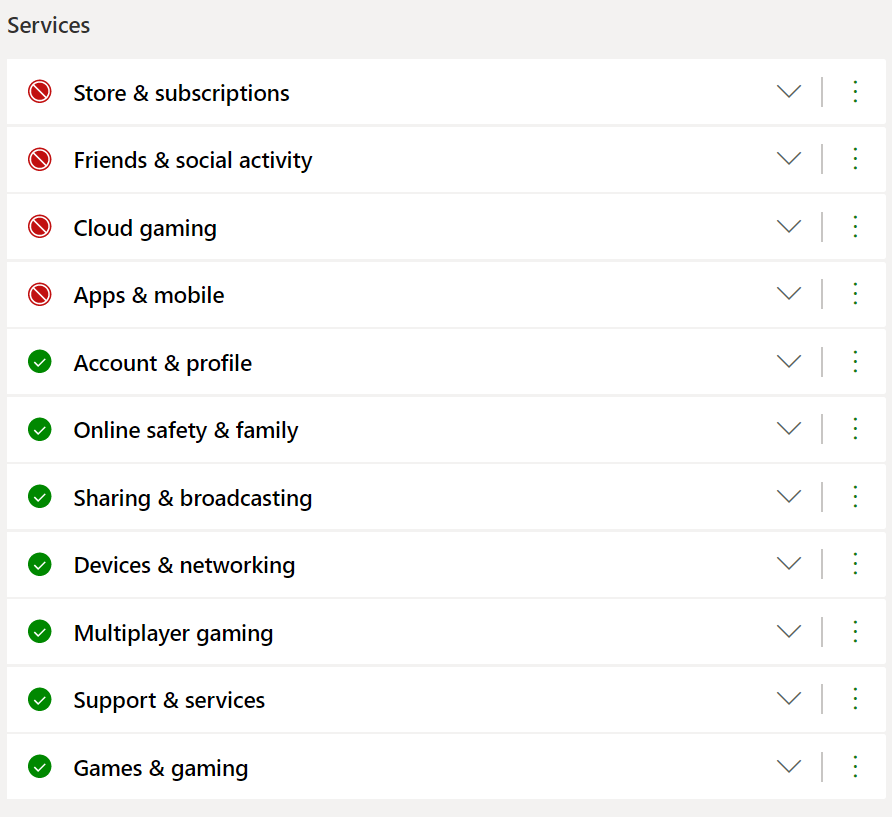Click the green checkmark beside Account & profile
Screen dimensions: 892x817
(x=40, y=362)
